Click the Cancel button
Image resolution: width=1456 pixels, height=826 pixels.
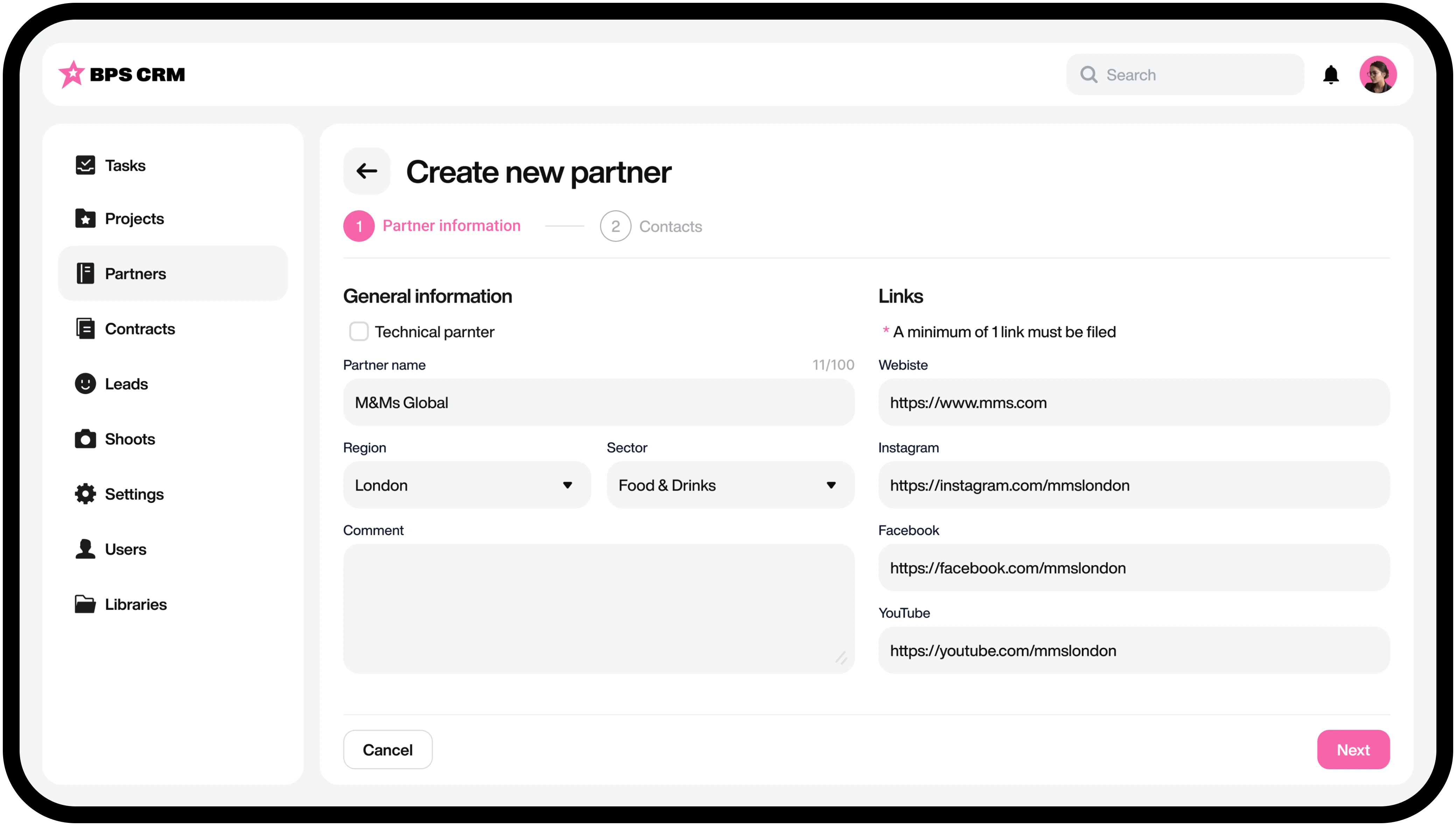coord(387,749)
